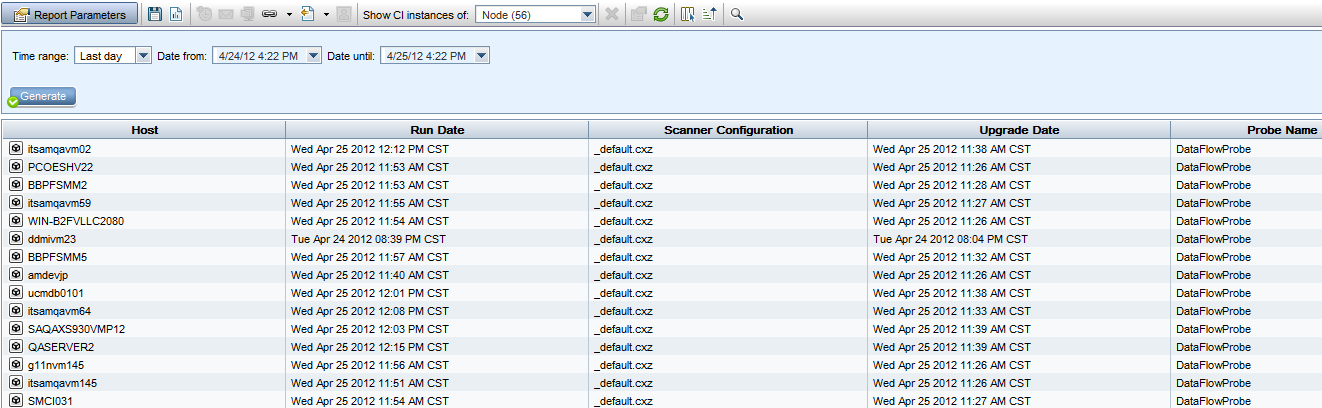This screenshot has width=1322, height=408.
Task: Click the magnifying glass find icon
Action: (x=737, y=15)
